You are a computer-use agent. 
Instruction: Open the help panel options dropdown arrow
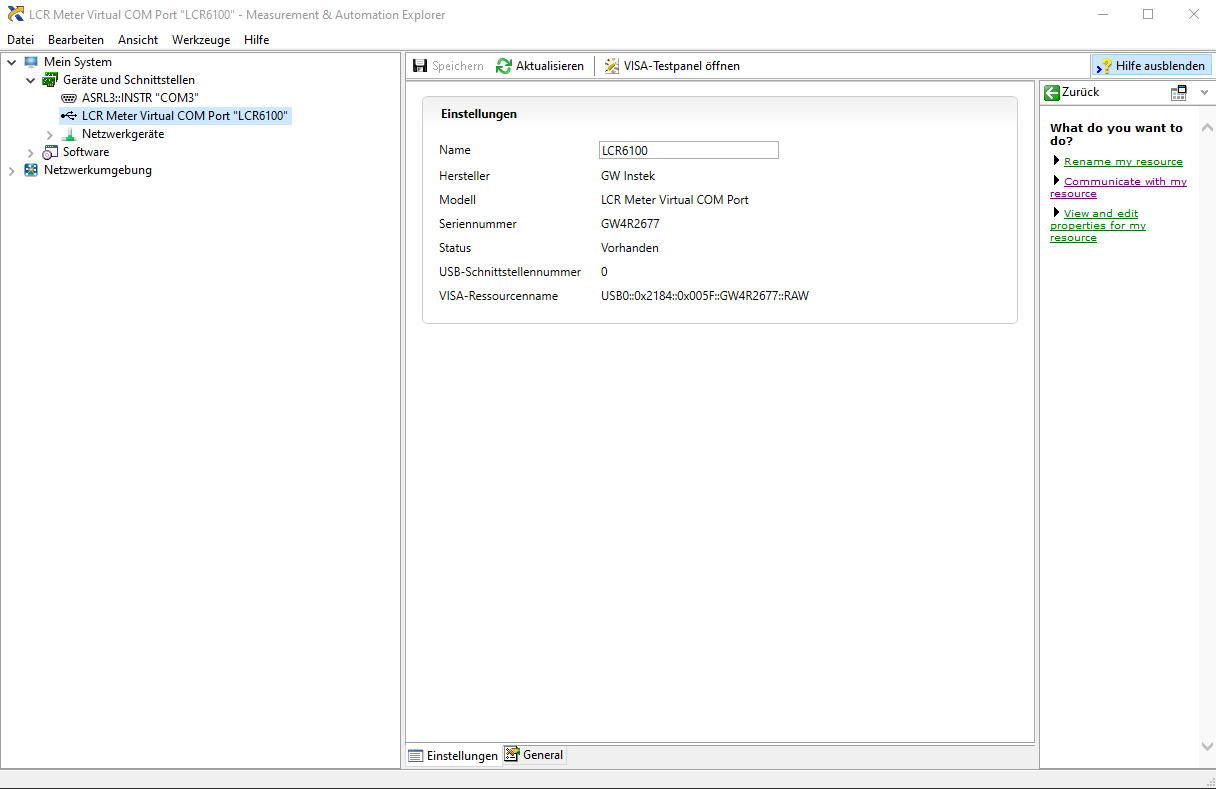[1203, 92]
